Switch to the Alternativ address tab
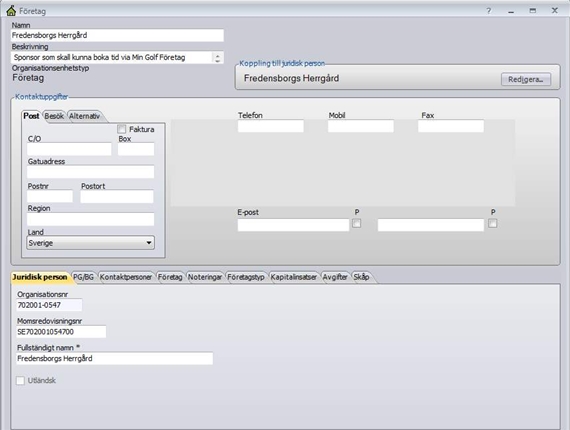 point(84,116)
